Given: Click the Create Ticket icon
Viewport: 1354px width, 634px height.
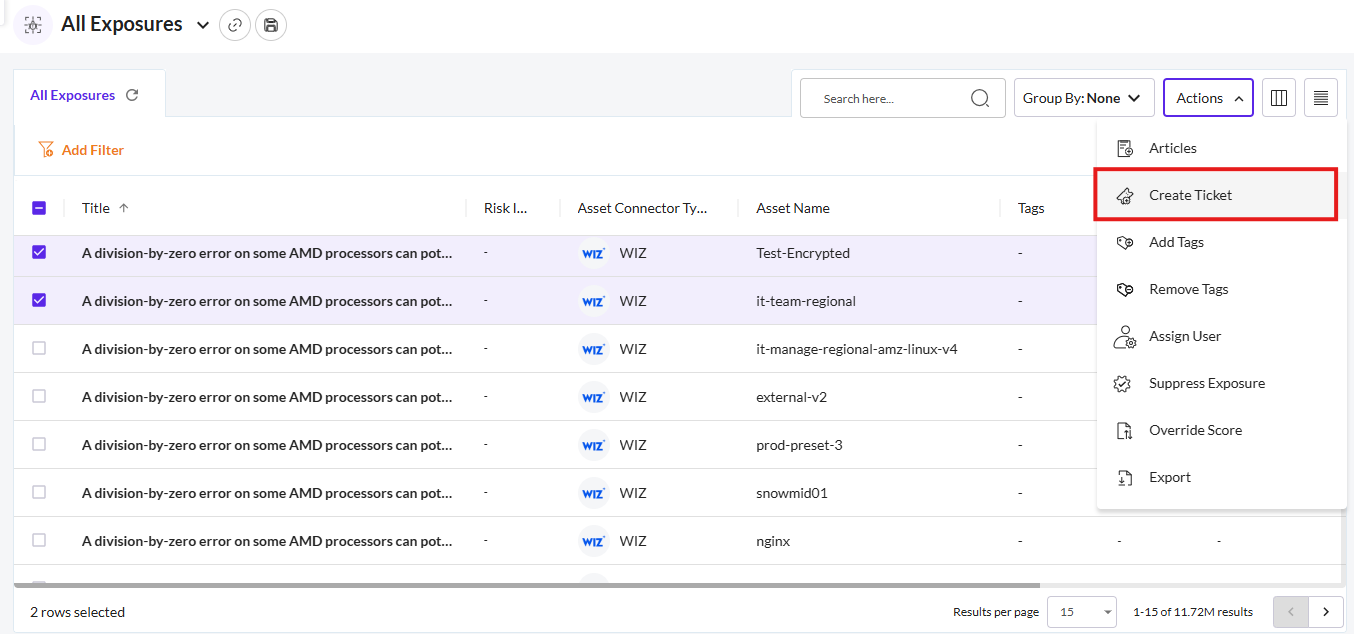Looking at the screenshot, I should [1125, 195].
